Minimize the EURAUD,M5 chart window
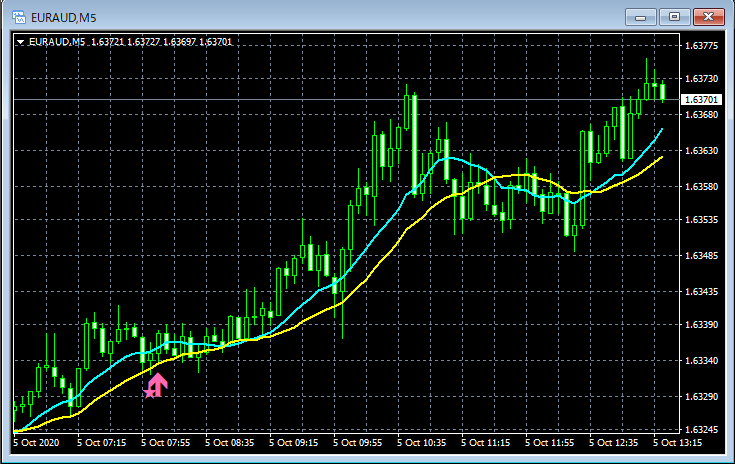This screenshot has width=735, height=464. click(640, 17)
